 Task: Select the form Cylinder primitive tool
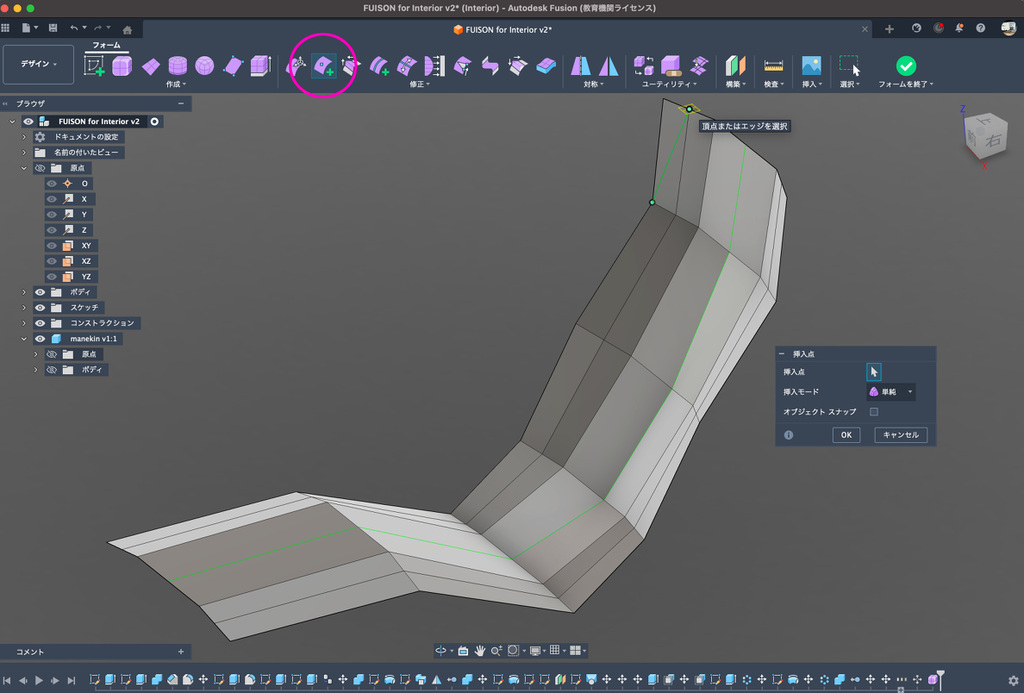177,66
